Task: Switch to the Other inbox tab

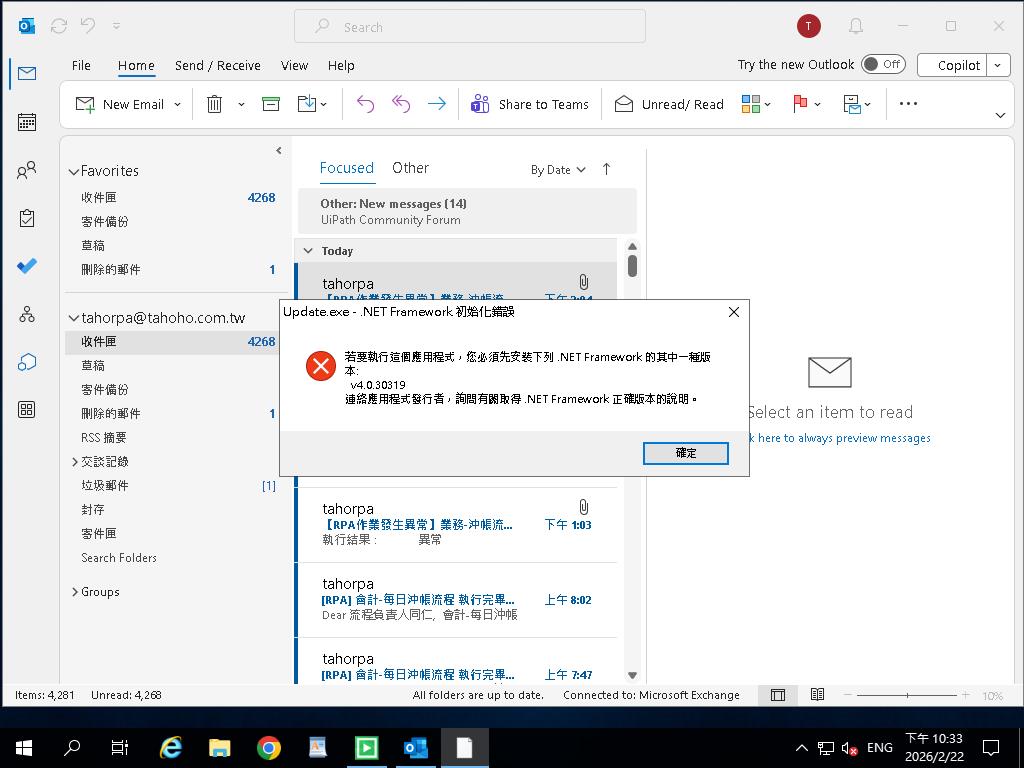Action: pyautogui.click(x=410, y=168)
